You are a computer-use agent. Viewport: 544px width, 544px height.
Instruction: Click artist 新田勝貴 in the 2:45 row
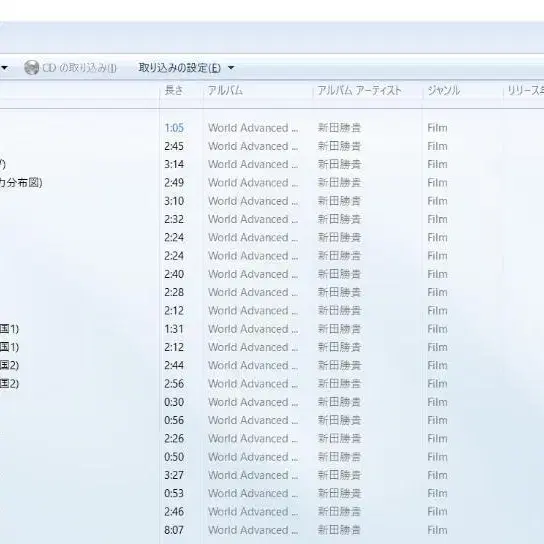(x=339, y=146)
